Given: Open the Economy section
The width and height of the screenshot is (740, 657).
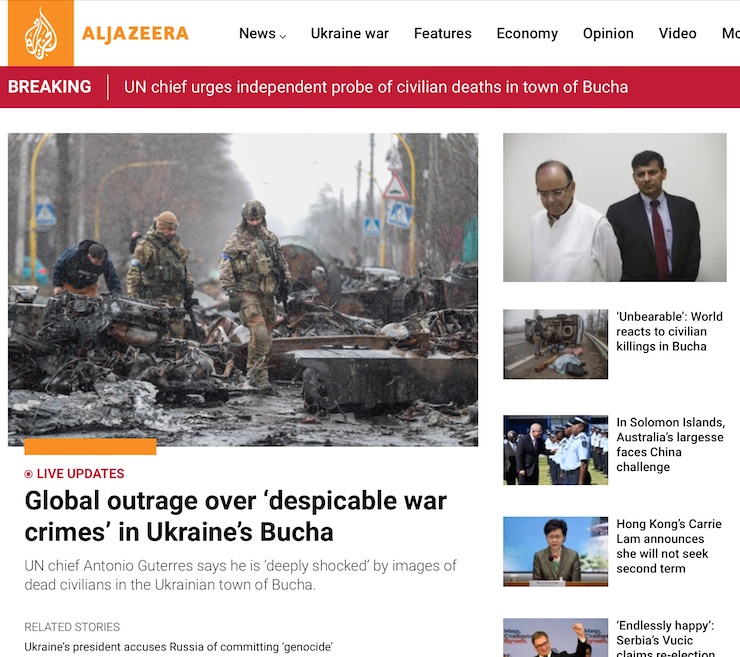Looking at the screenshot, I should (x=527, y=34).
